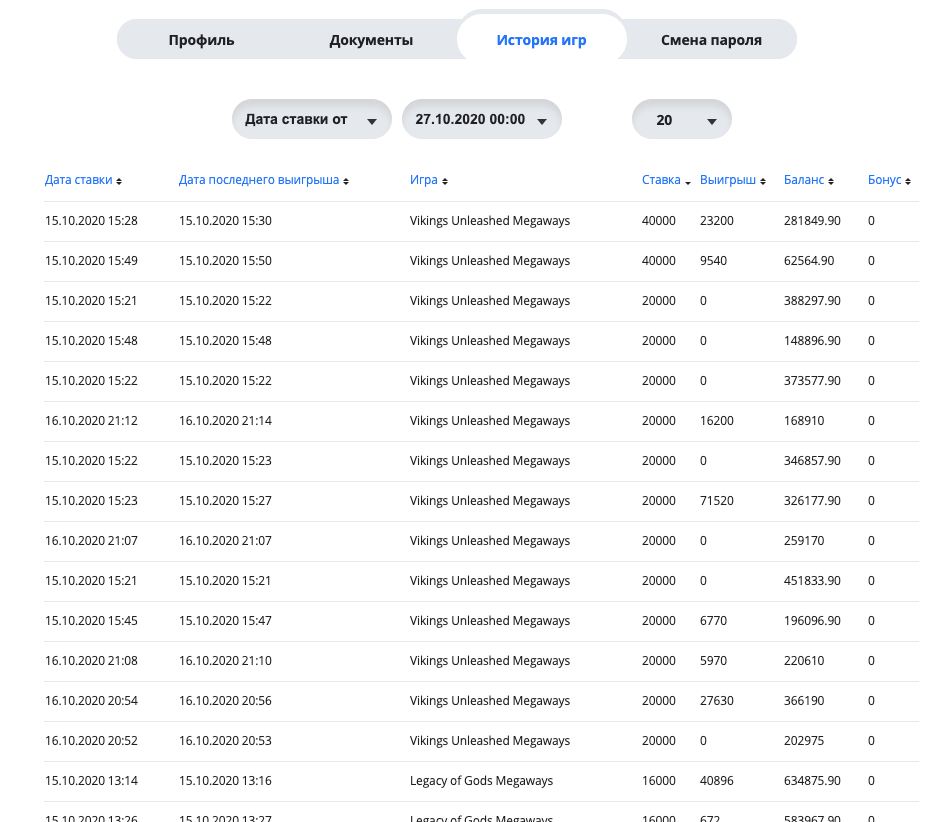The image size is (937, 822).
Task: Click the win amount 9540
Action: [x=714, y=260]
